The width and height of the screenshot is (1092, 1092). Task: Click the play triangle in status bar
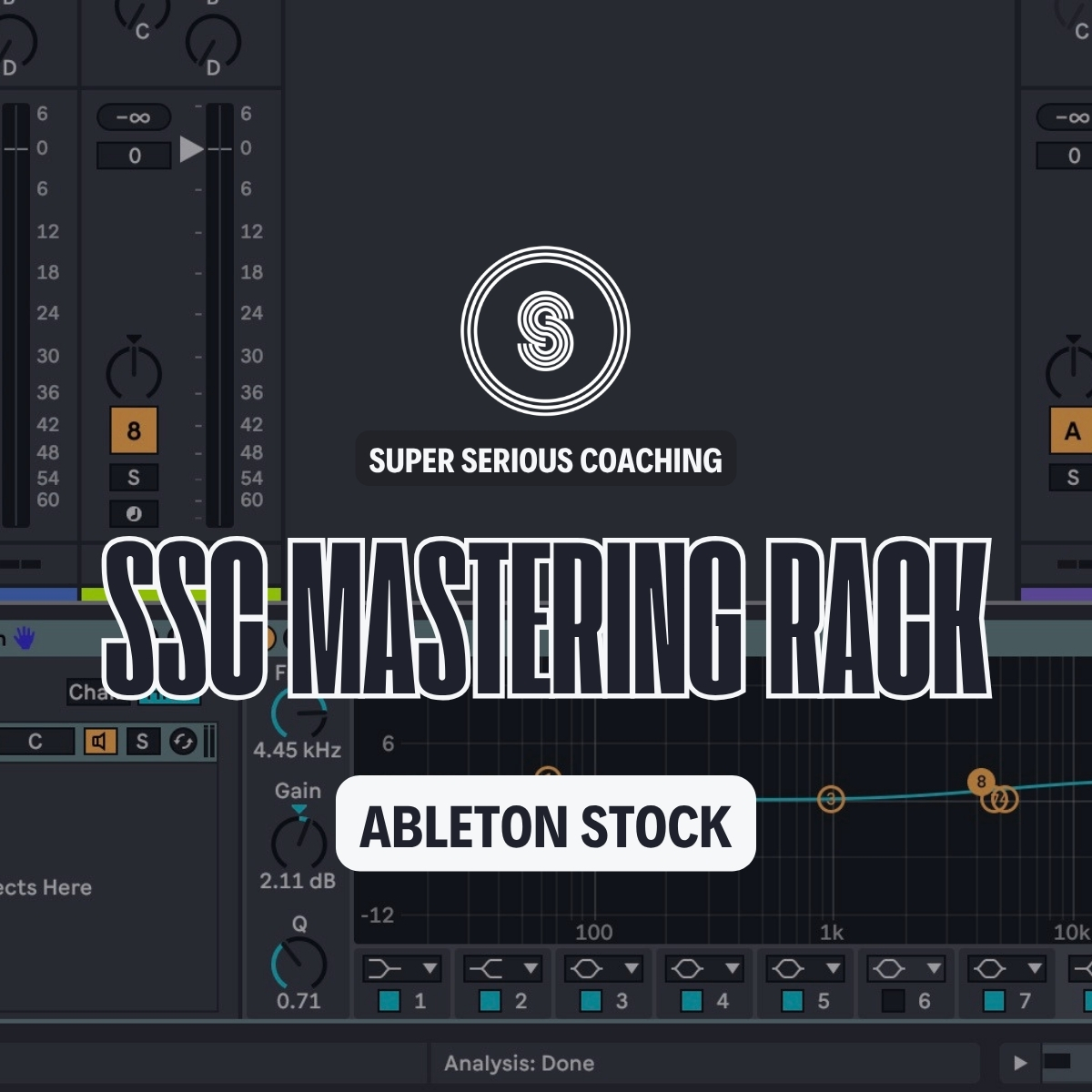1020,1063
